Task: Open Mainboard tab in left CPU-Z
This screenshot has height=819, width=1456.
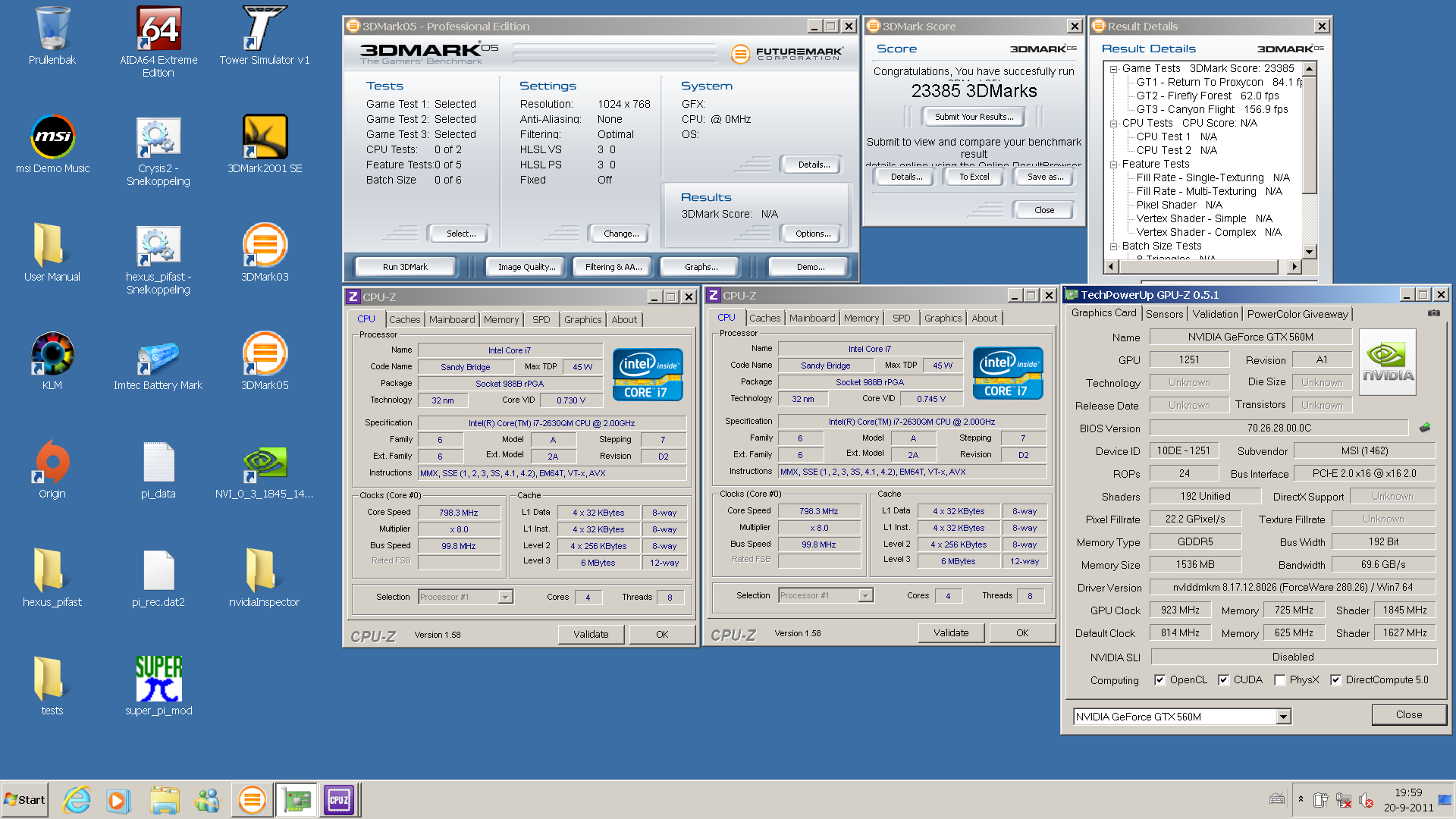Action: click(452, 320)
